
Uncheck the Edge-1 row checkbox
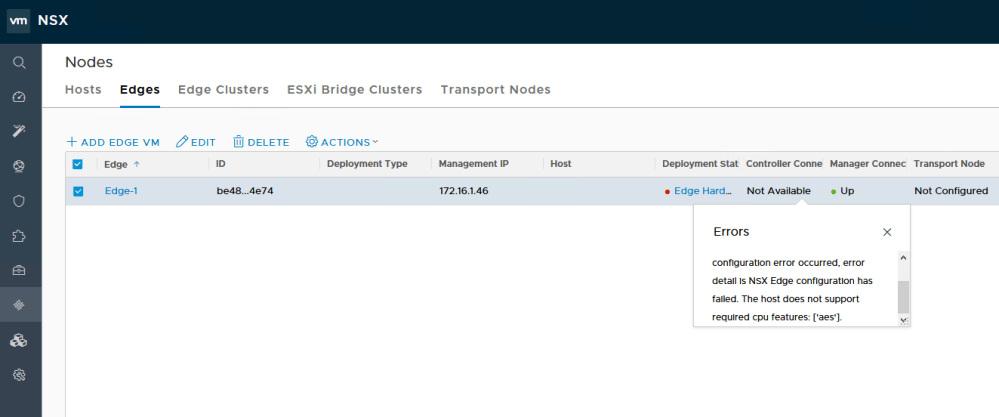[78, 191]
